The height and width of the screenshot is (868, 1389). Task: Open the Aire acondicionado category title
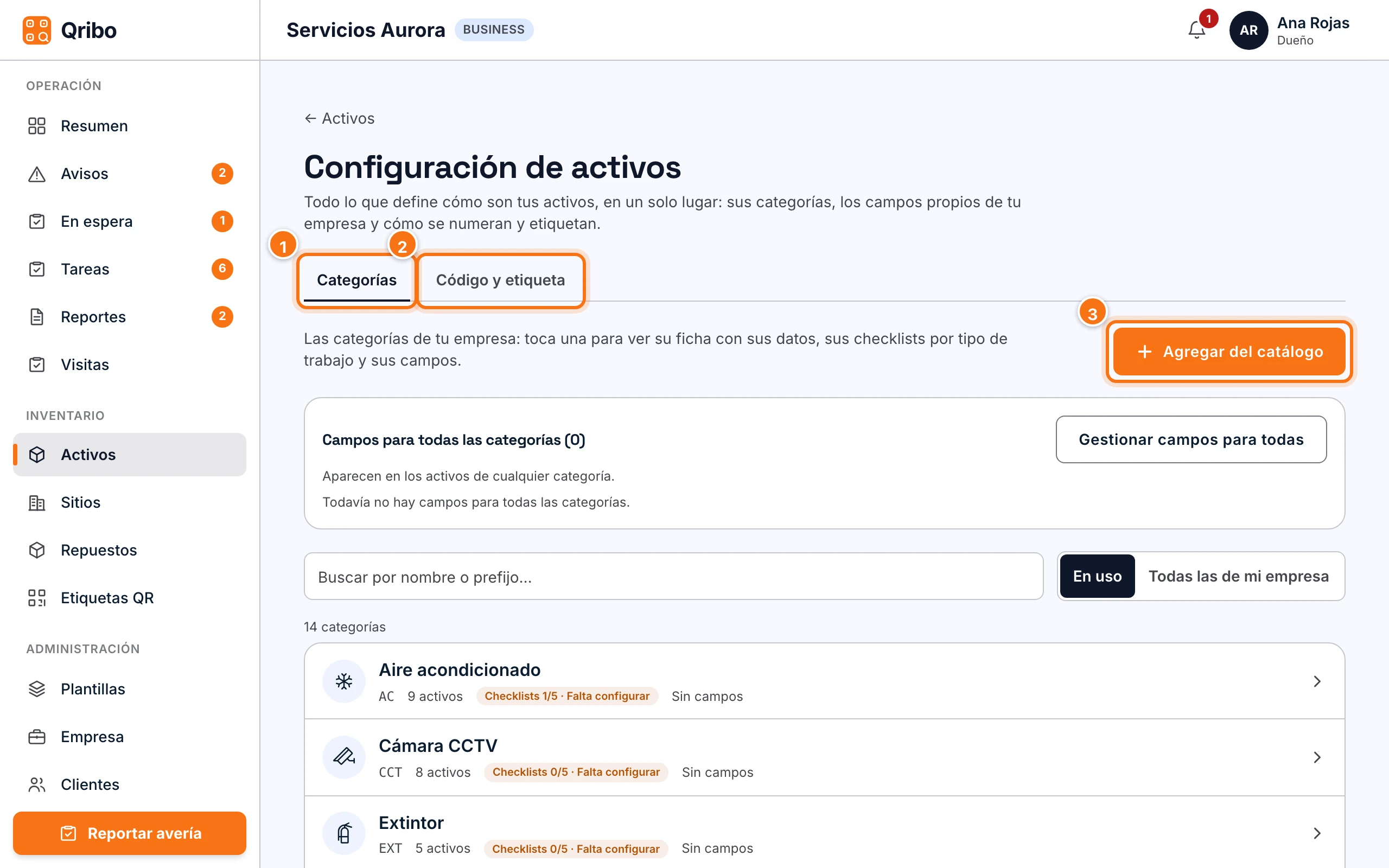(459, 670)
